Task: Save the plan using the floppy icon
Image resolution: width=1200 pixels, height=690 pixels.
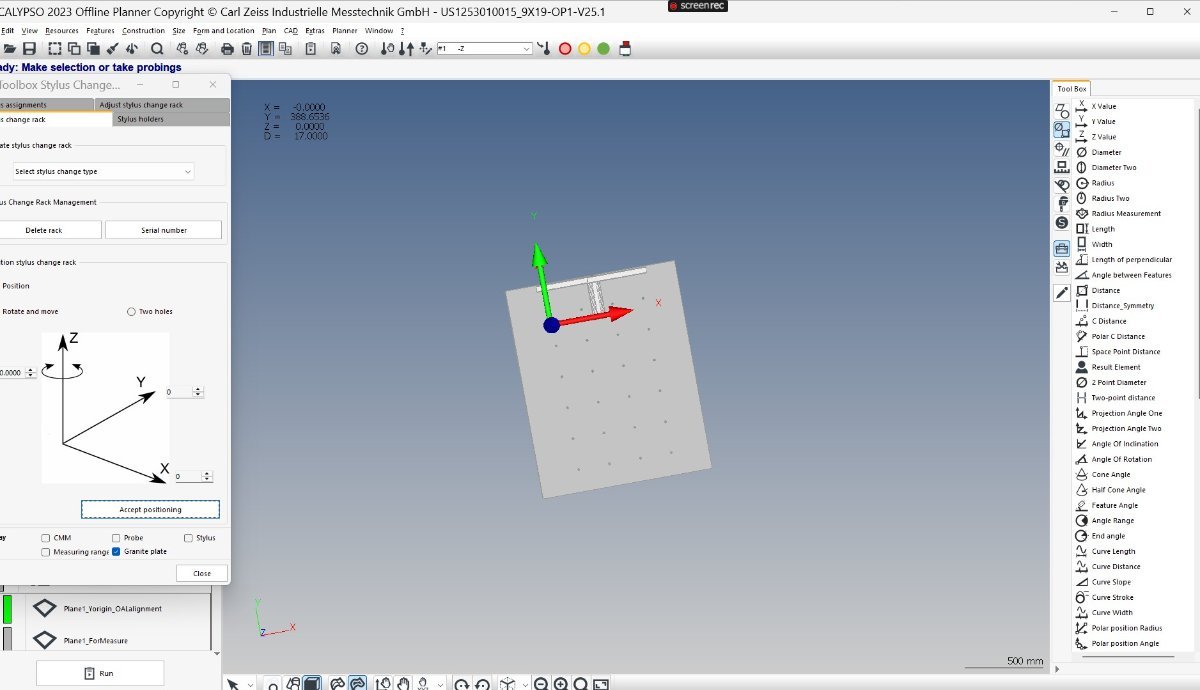Action: (30, 48)
